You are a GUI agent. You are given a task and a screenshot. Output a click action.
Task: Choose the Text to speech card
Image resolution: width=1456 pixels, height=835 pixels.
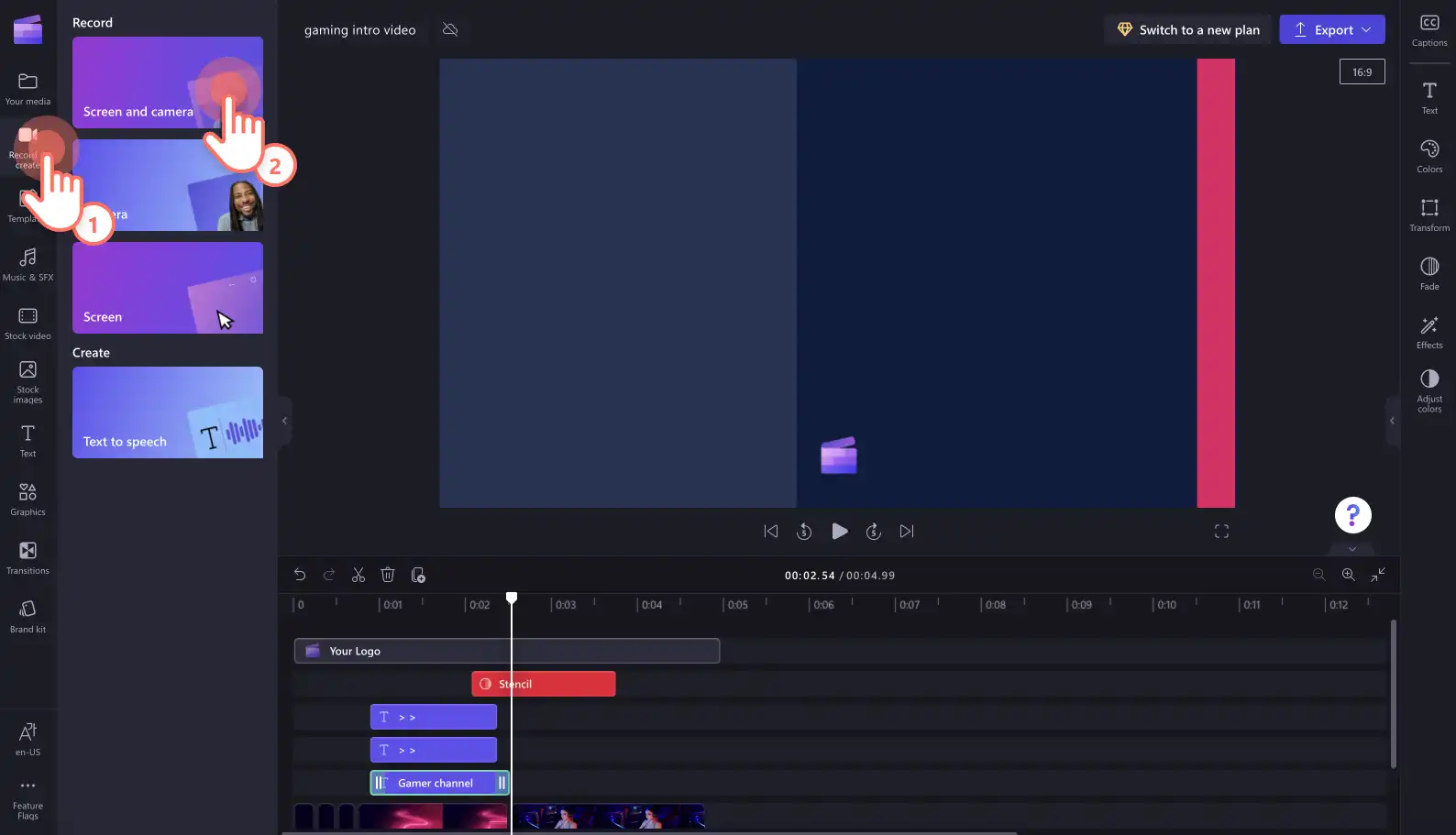pos(168,412)
